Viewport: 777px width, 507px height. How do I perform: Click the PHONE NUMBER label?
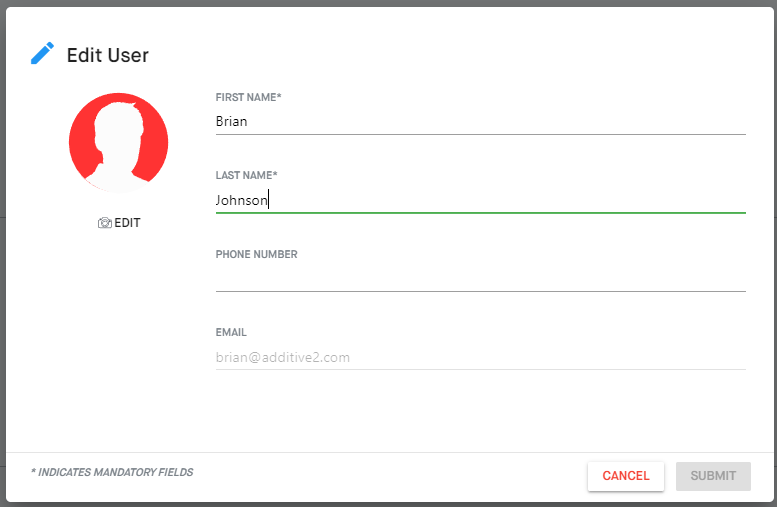click(x=256, y=254)
